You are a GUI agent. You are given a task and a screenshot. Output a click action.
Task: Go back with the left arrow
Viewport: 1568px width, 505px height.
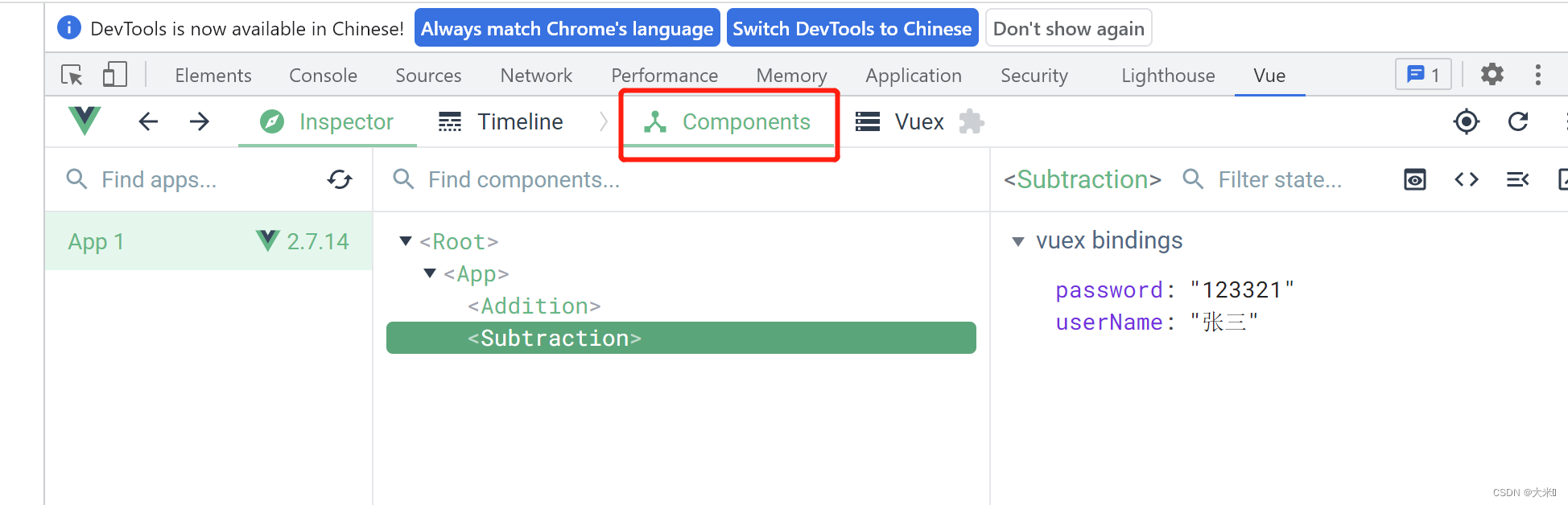pos(148,121)
